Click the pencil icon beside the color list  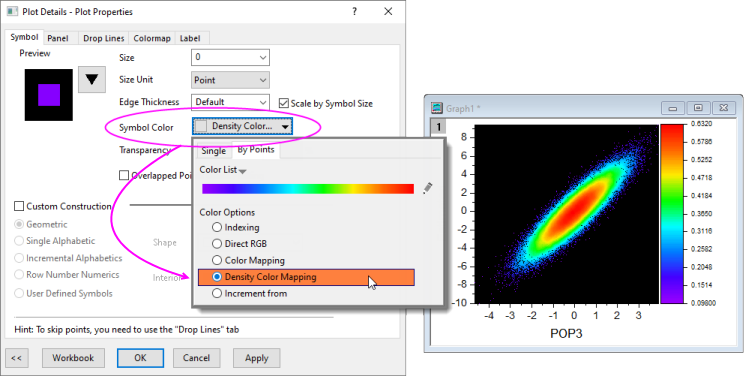427,188
